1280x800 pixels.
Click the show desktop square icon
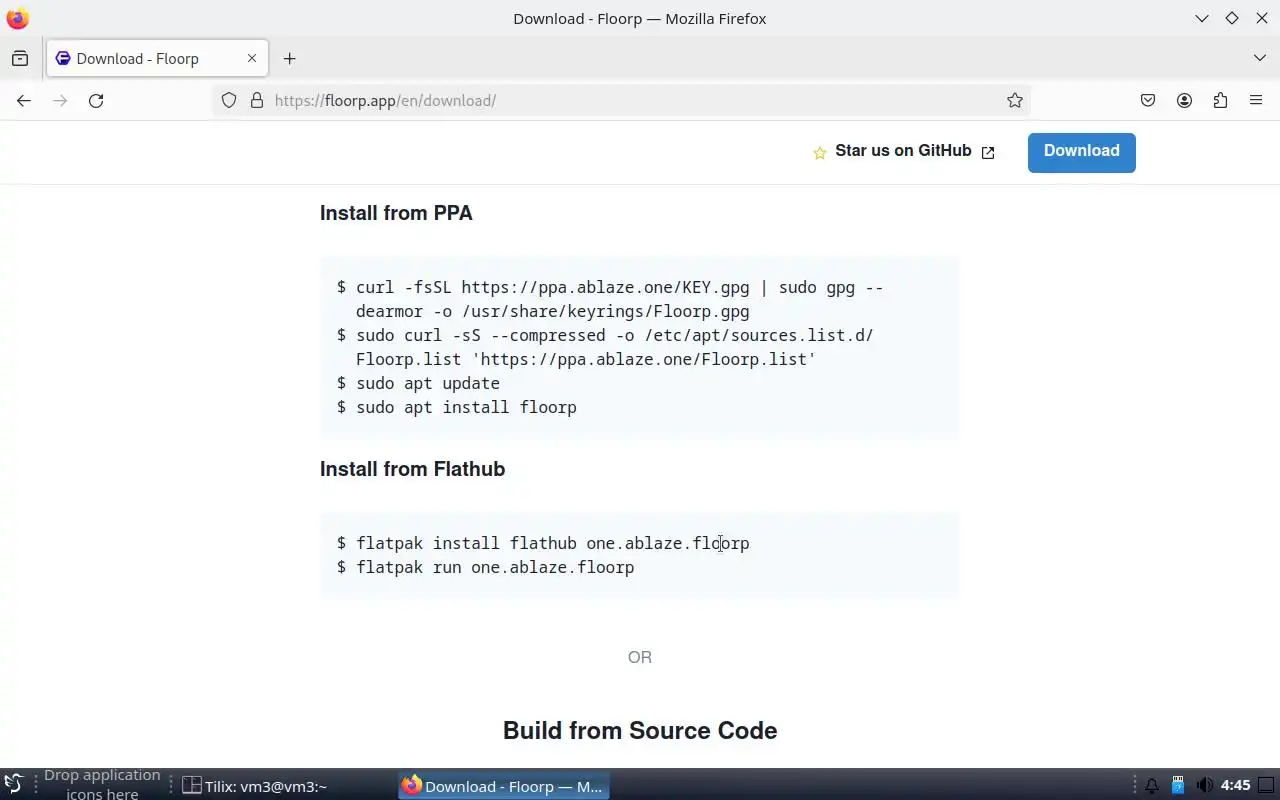pos(1266,785)
